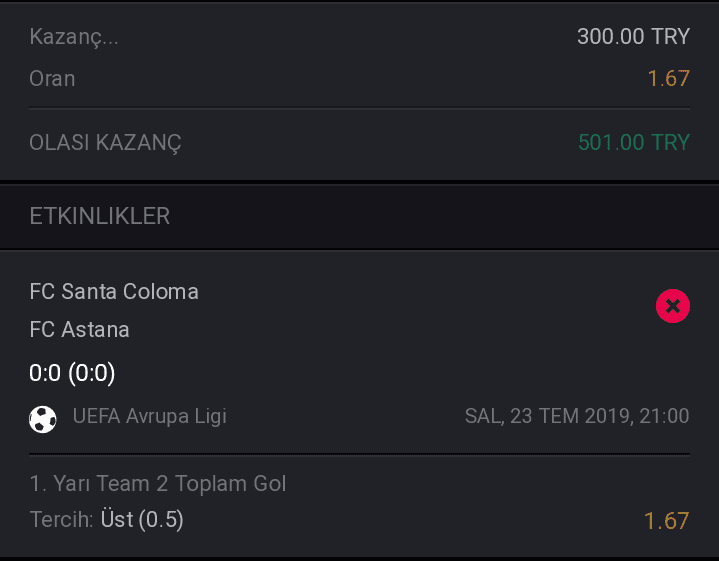Image resolution: width=719 pixels, height=561 pixels.
Task: Select the 501.00 TRY potential winnings
Action: 634,142
